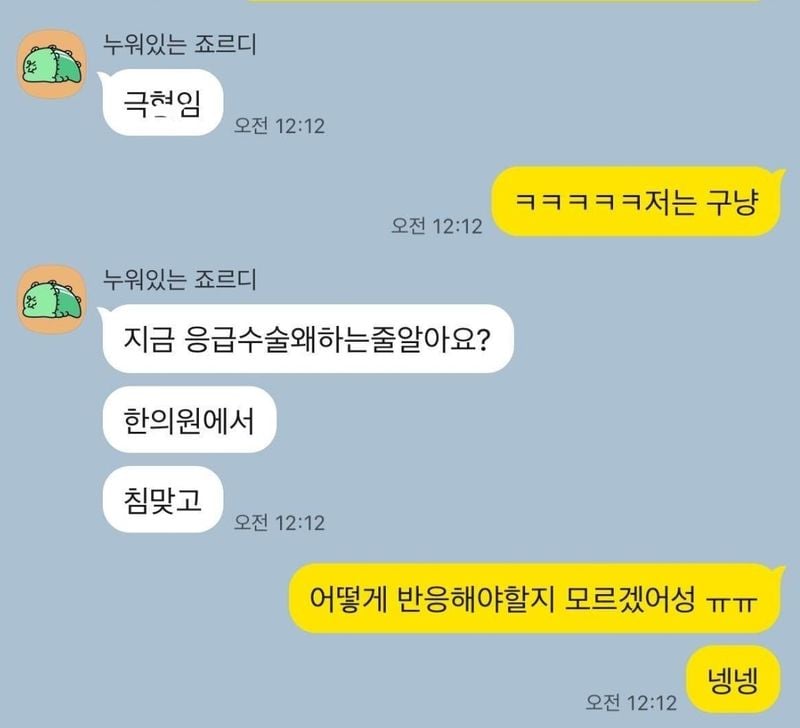Open the first 누워있는 죠르디 profile picture
Viewport: 800px width, 728px height.
tap(52, 64)
